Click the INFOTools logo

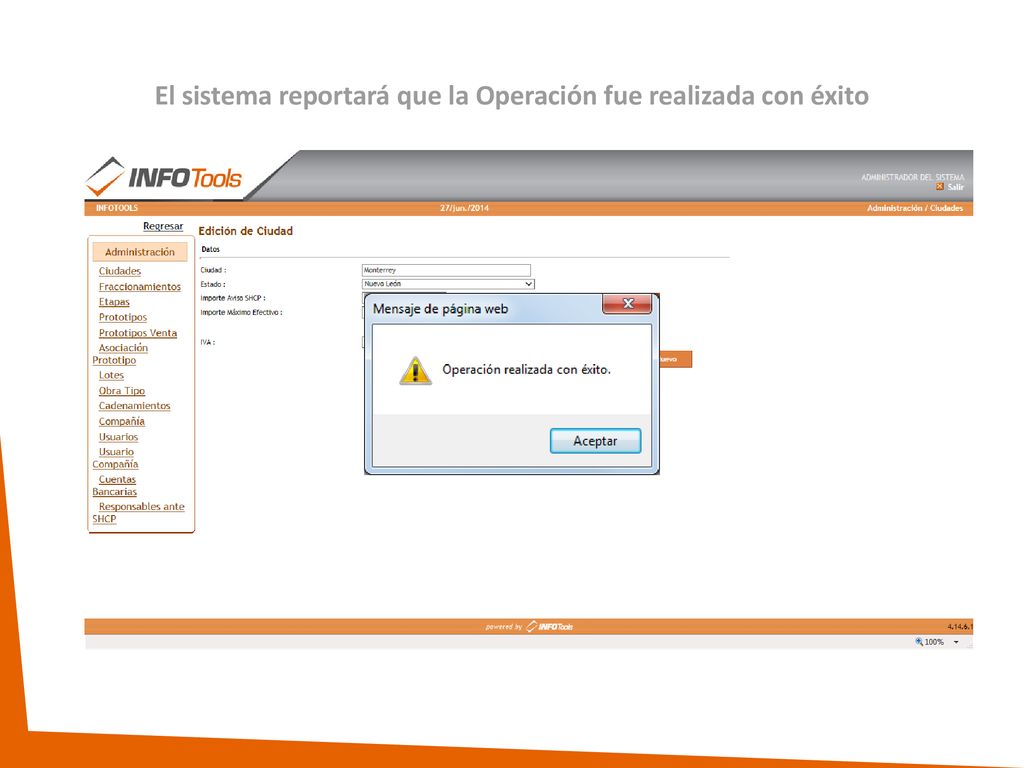[x=163, y=177]
